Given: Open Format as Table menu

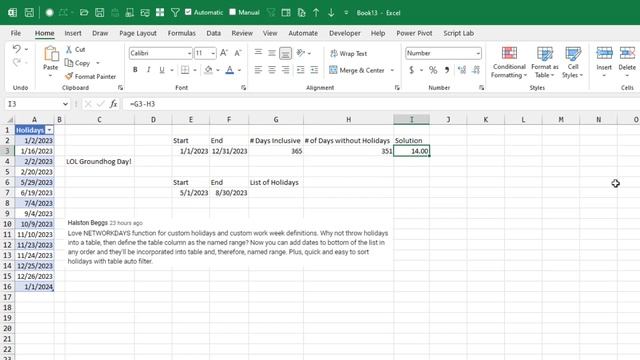Looking at the screenshot, I should tap(544, 62).
